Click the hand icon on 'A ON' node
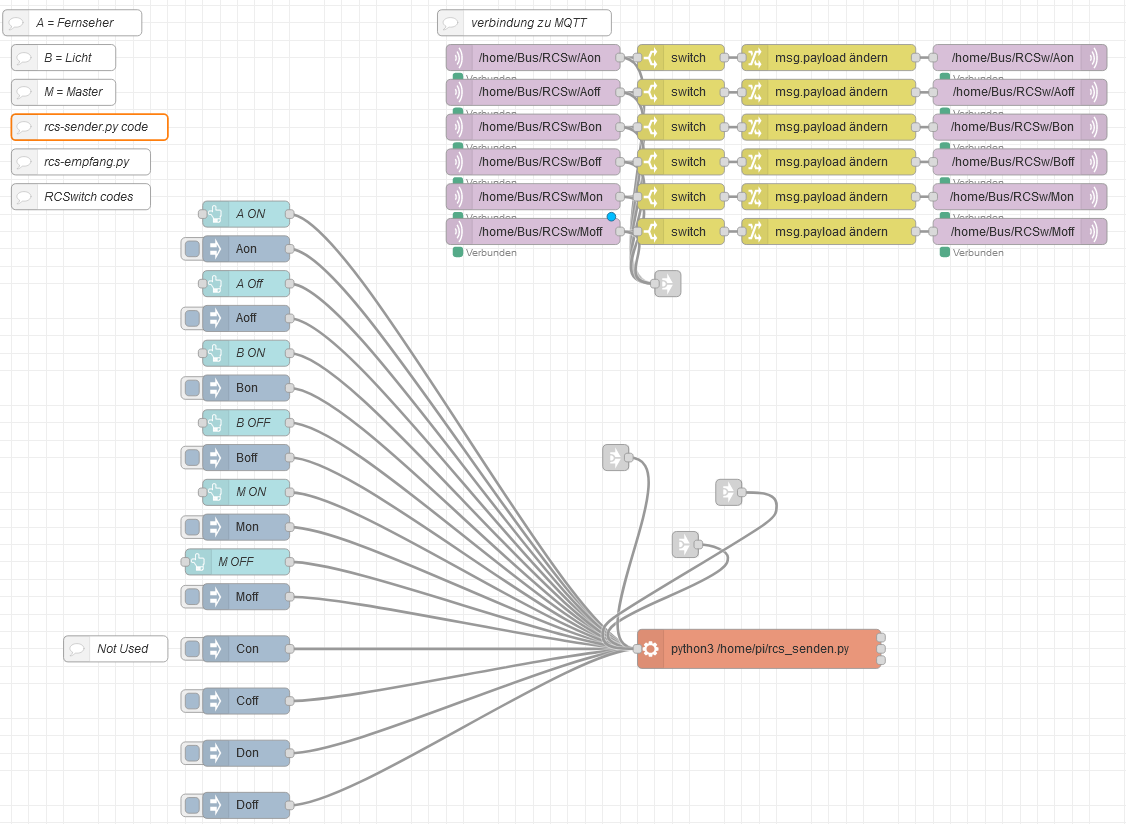The height and width of the screenshot is (824, 1126). 215,213
